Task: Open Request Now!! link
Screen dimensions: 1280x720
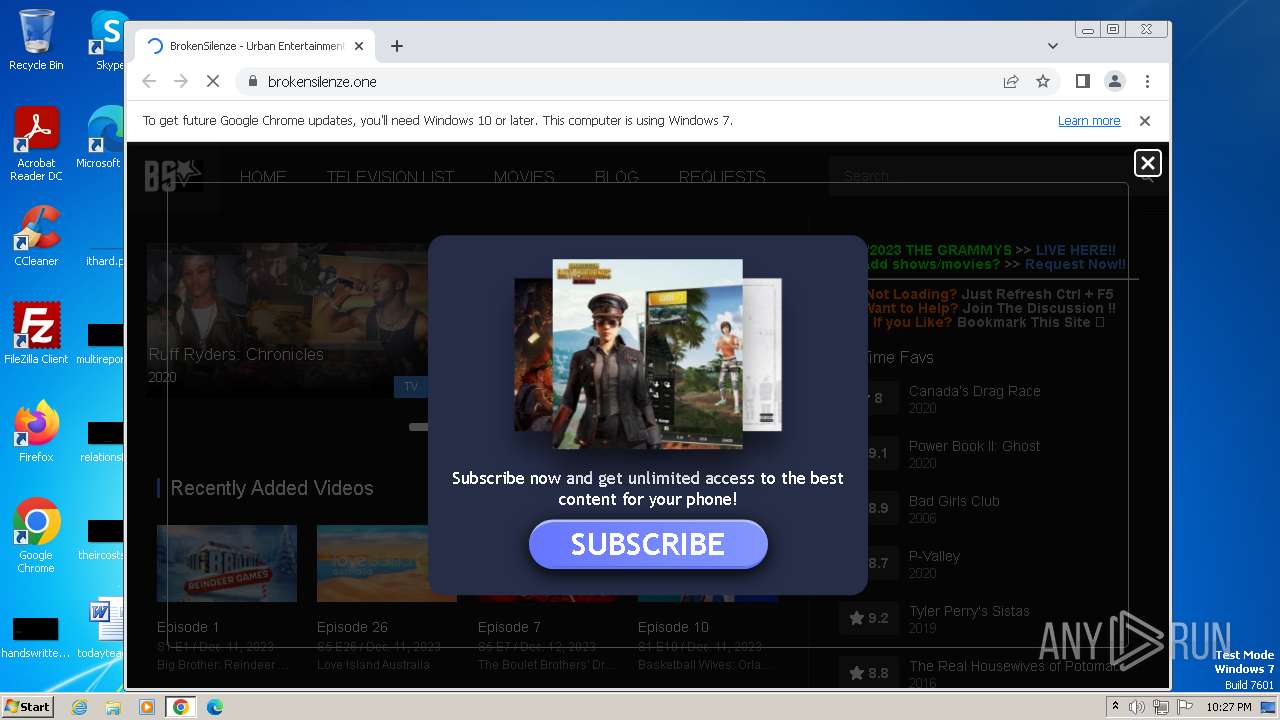Action: click(x=1075, y=264)
